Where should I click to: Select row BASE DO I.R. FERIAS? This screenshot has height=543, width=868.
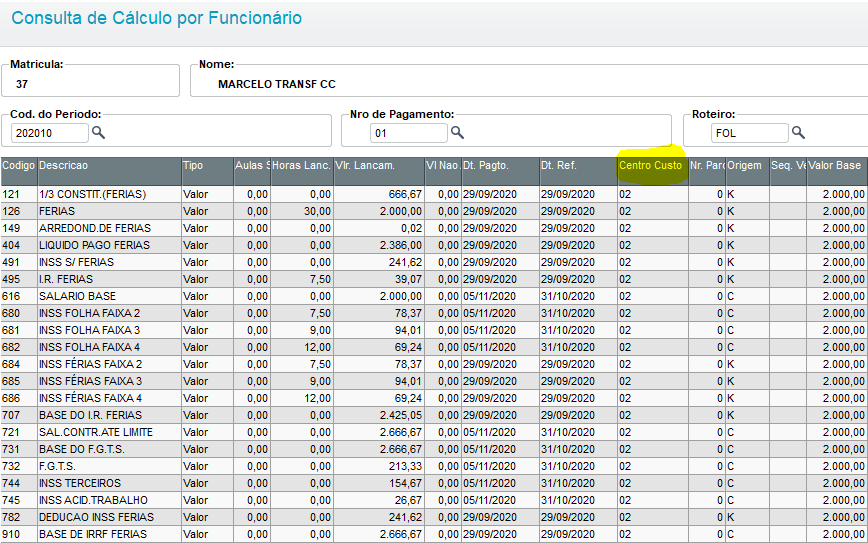tap(434, 415)
